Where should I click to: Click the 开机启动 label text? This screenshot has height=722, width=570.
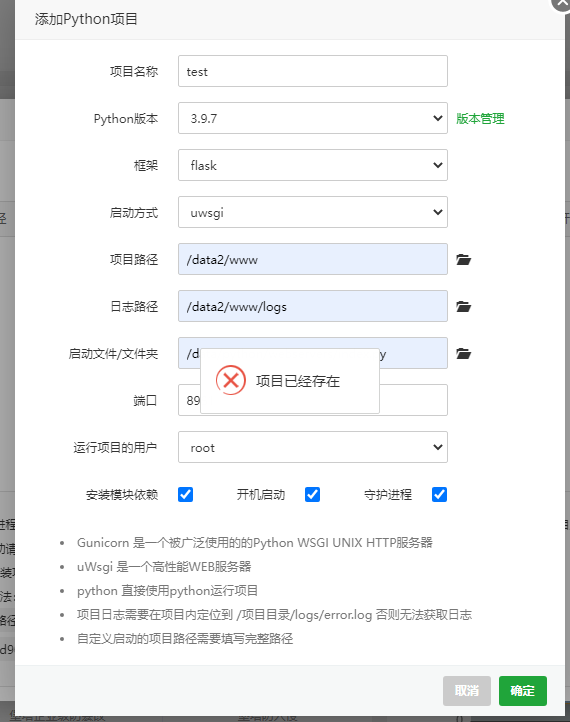click(x=261, y=495)
